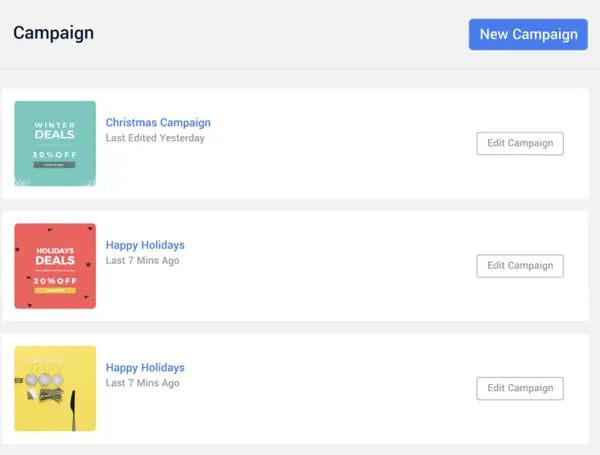Click the Campaign page heading
The image size is (600, 455).
(x=53, y=33)
